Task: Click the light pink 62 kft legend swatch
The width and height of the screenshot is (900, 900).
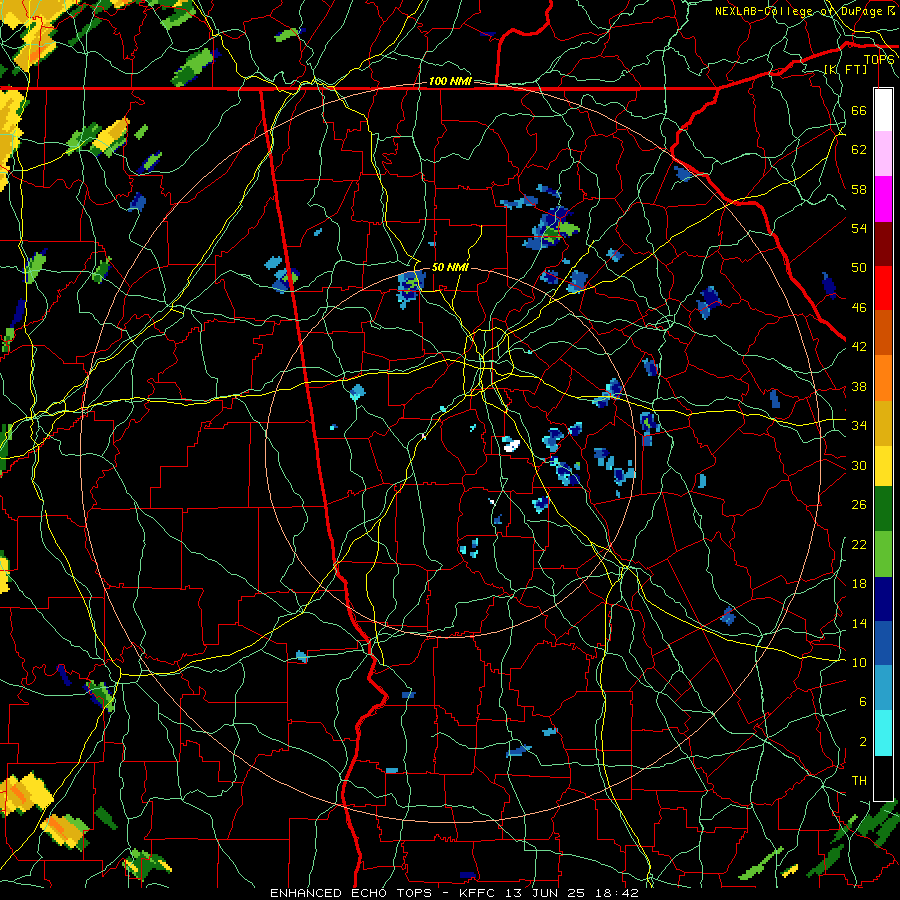Action: tap(883, 154)
